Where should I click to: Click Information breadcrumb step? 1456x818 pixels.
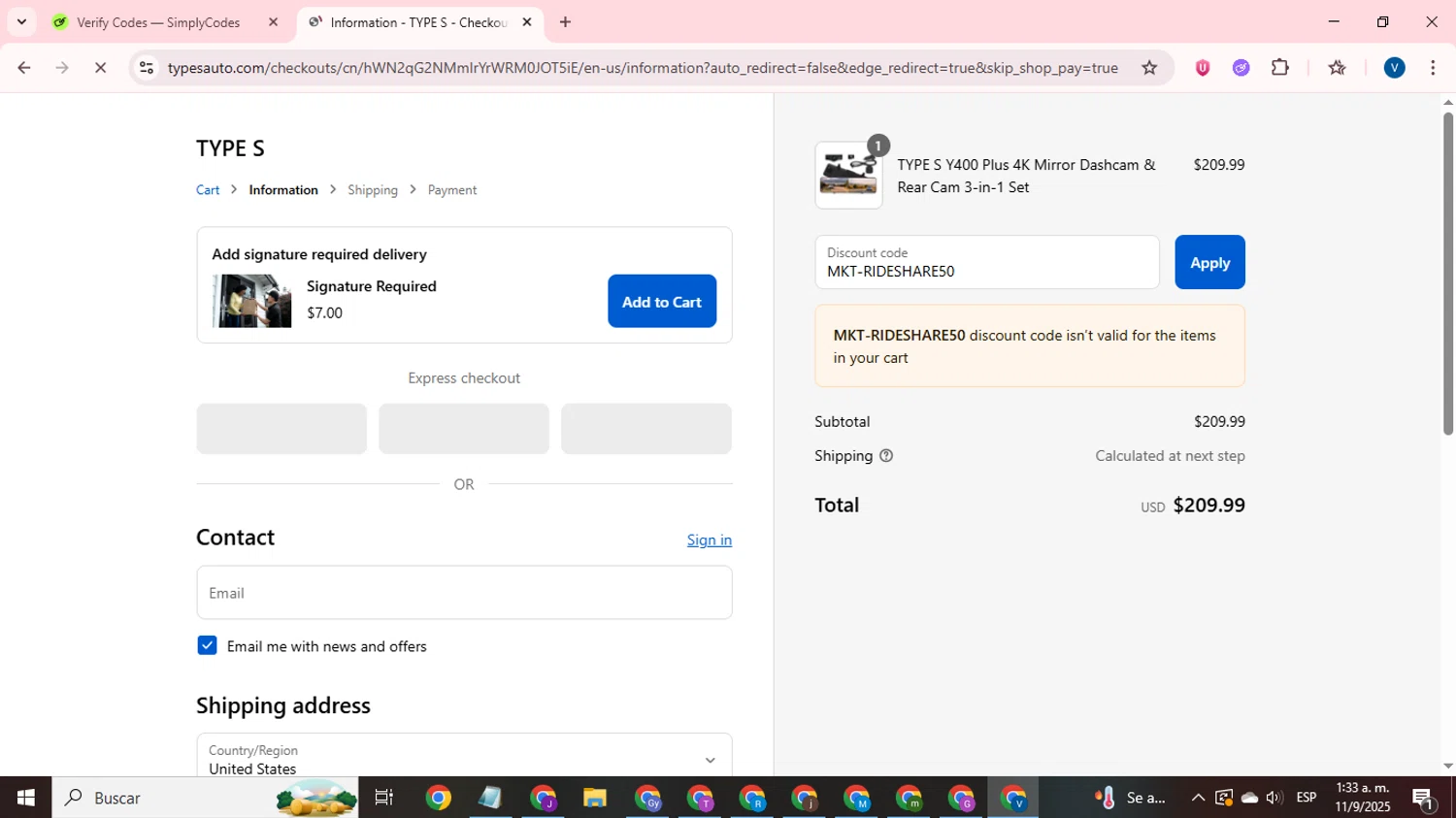click(x=283, y=190)
